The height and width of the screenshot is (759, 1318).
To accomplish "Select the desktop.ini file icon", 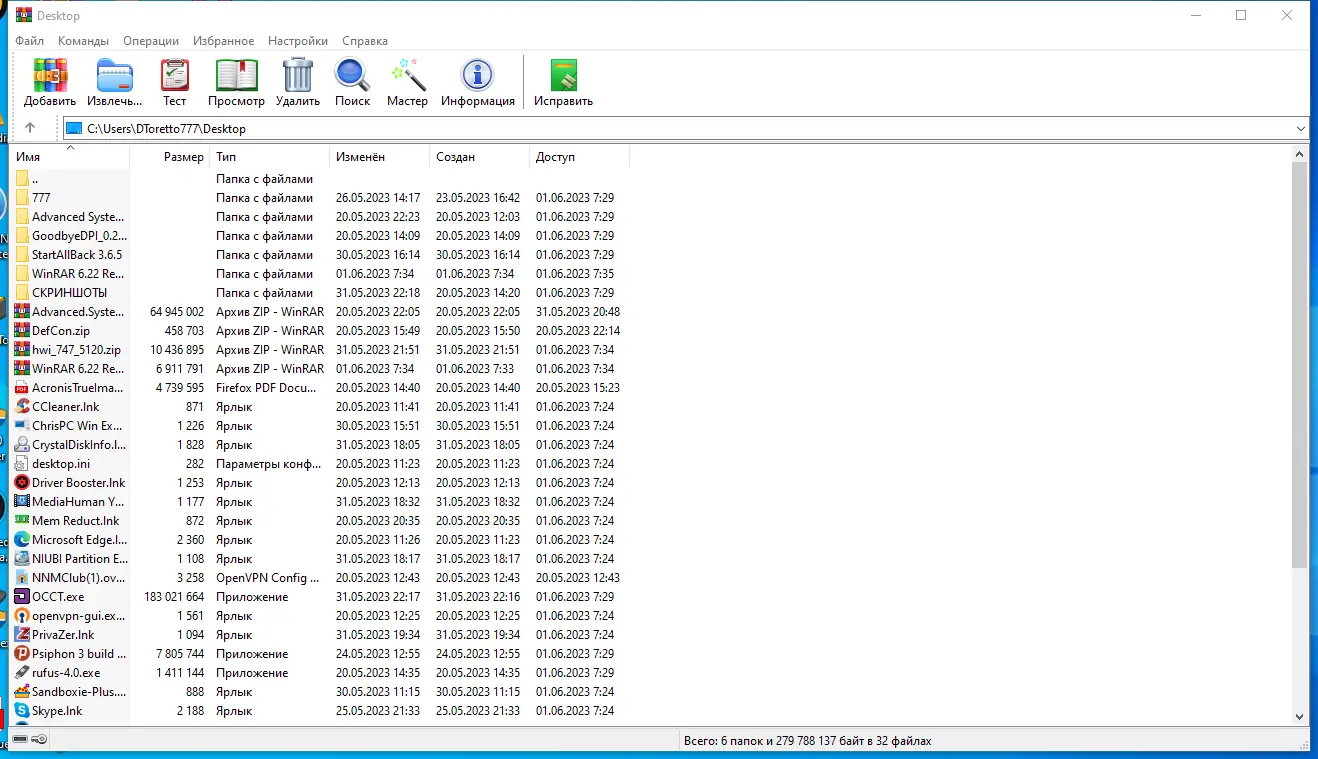I will coord(22,464).
